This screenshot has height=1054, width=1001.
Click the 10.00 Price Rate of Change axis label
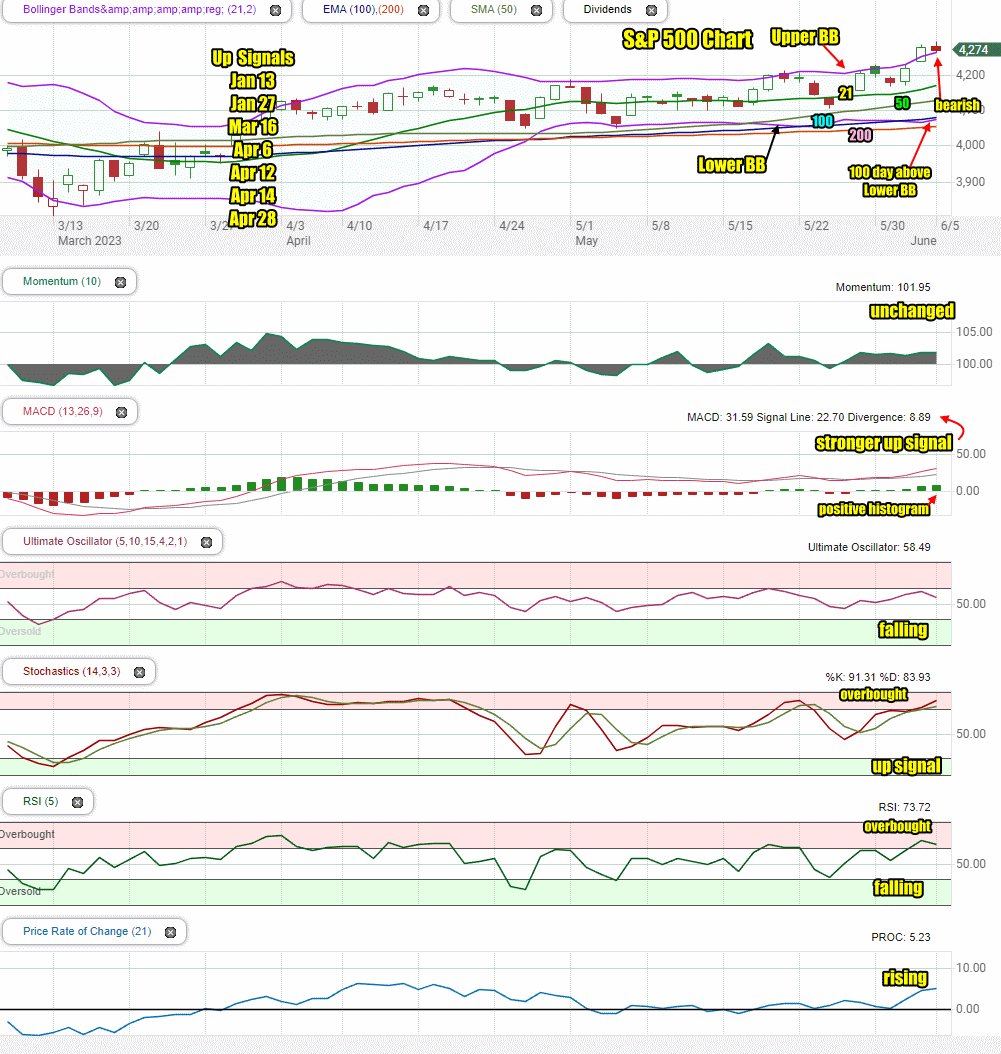(x=971, y=969)
